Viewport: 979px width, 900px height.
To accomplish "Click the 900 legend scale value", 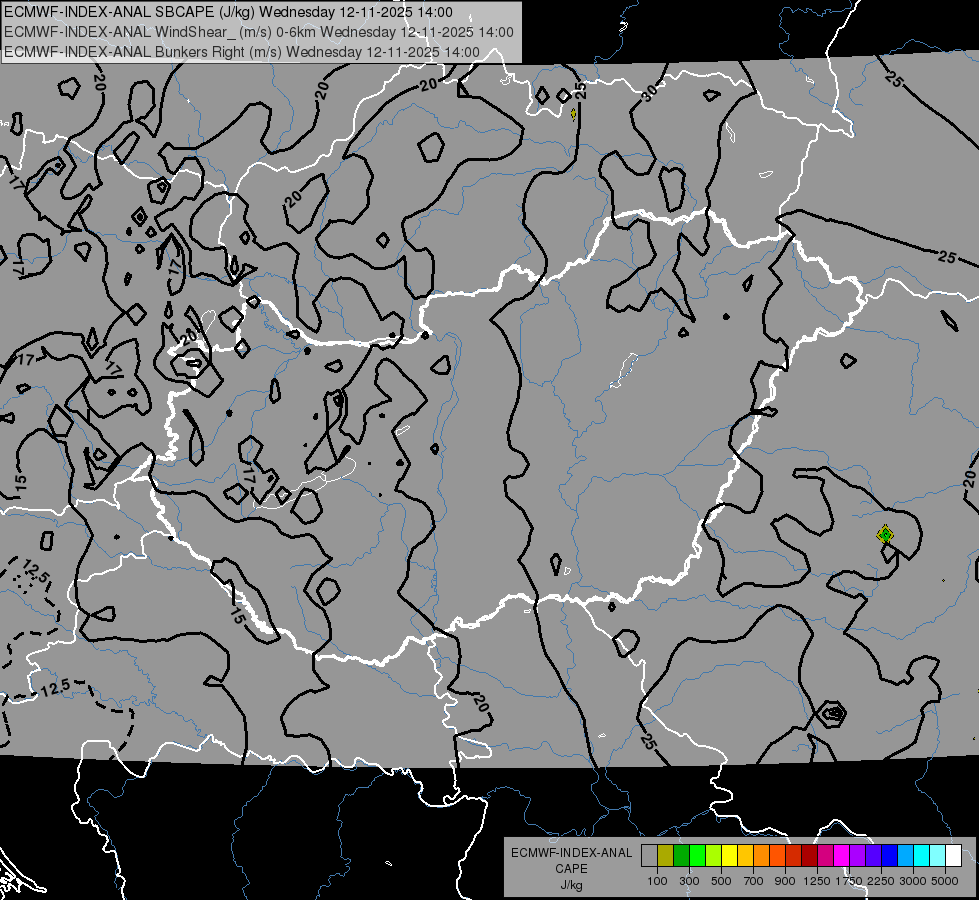I will pos(785,881).
